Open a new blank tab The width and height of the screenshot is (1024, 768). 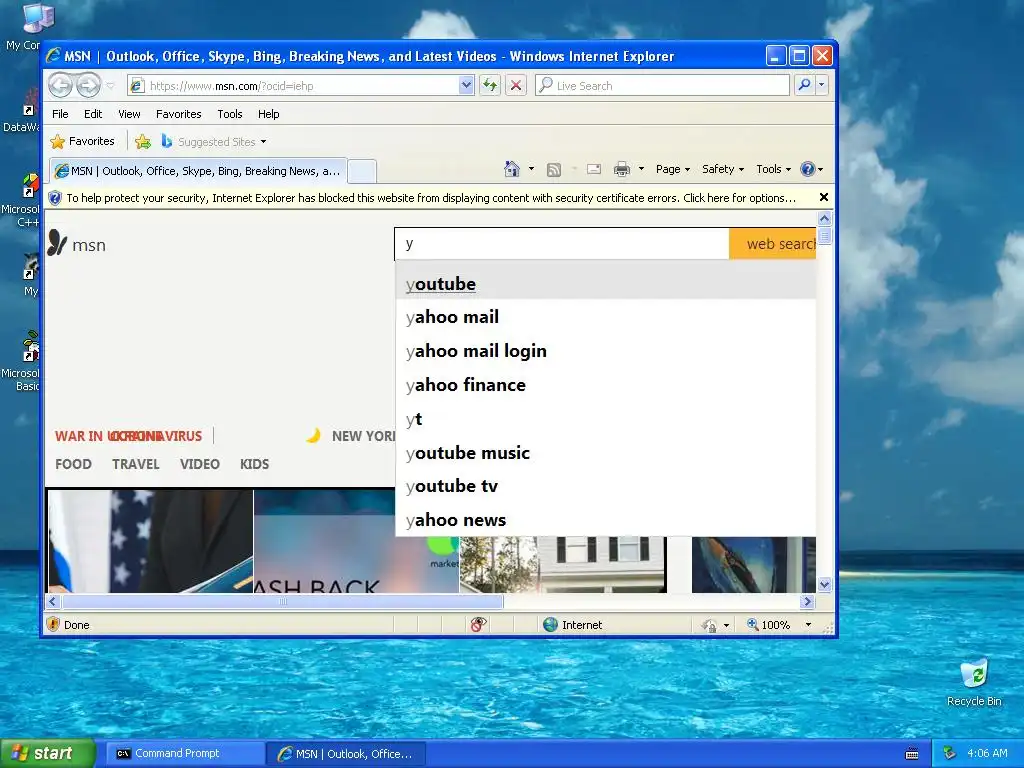[x=362, y=172]
